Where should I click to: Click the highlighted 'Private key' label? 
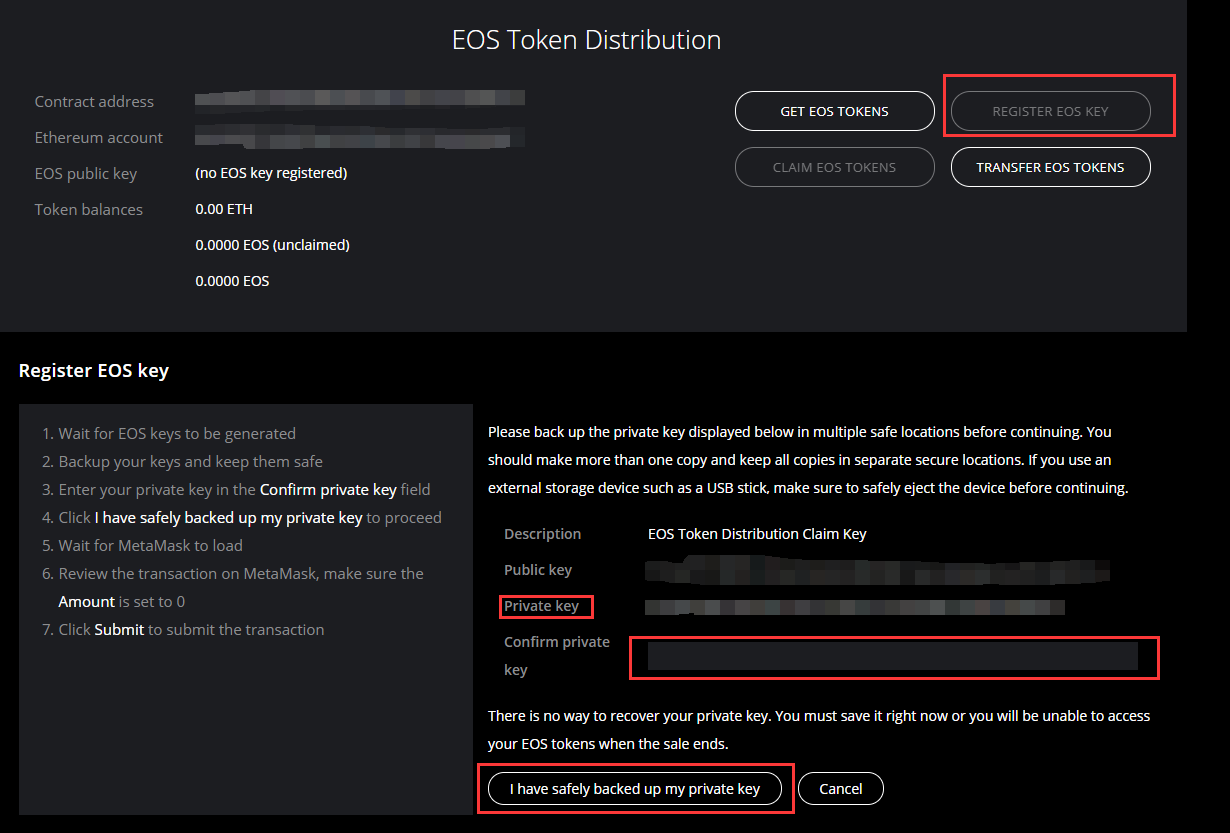click(x=541, y=606)
